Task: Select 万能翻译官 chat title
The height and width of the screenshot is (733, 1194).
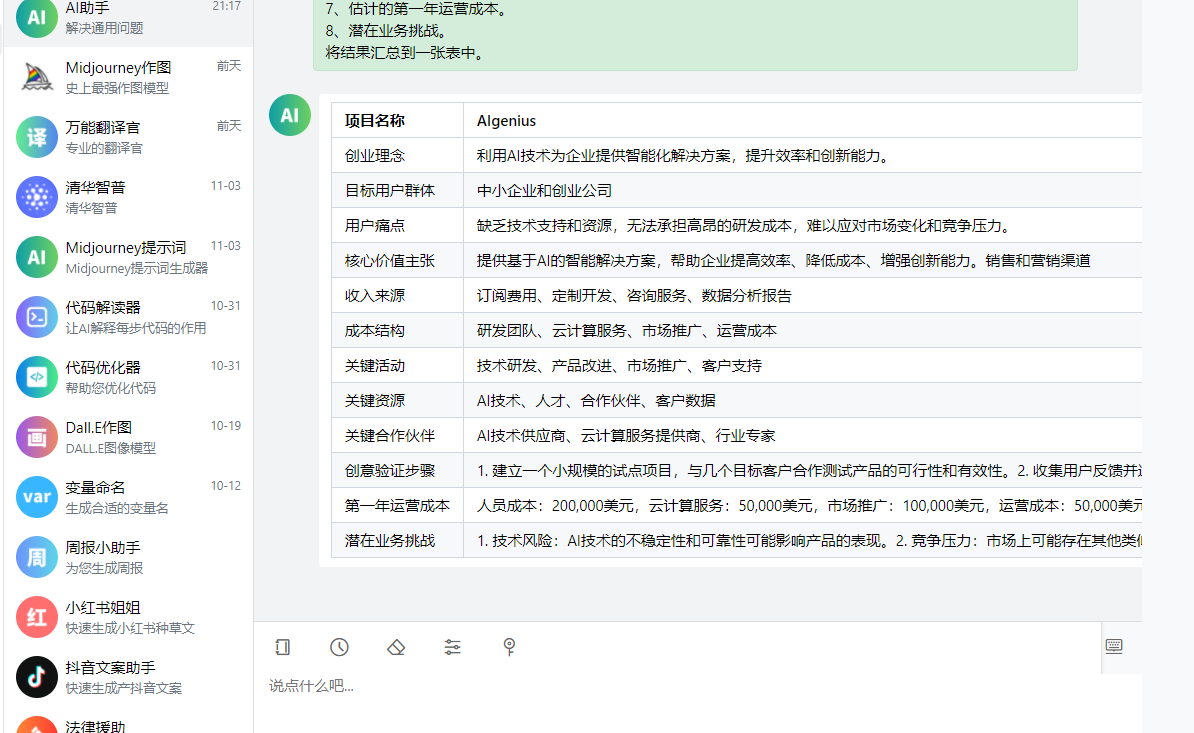Action: (x=103, y=128)
